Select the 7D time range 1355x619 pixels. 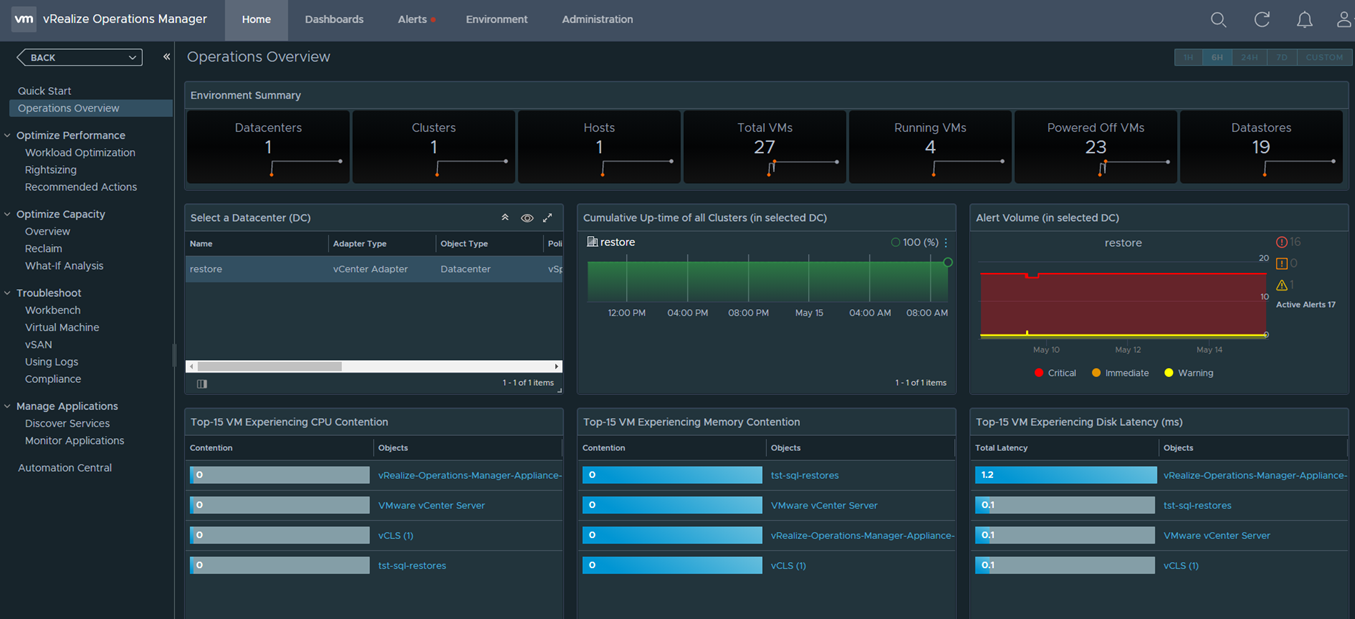[1283, 57]
